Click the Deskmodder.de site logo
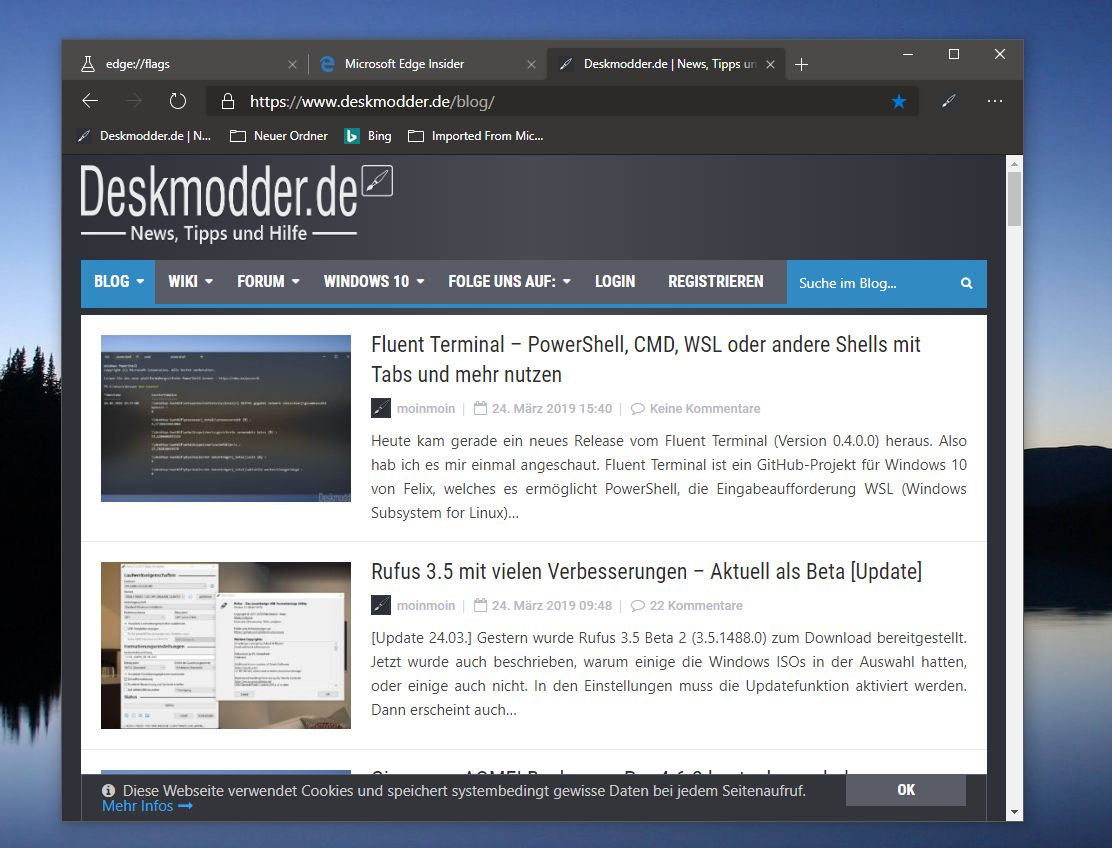 (218, 202)
